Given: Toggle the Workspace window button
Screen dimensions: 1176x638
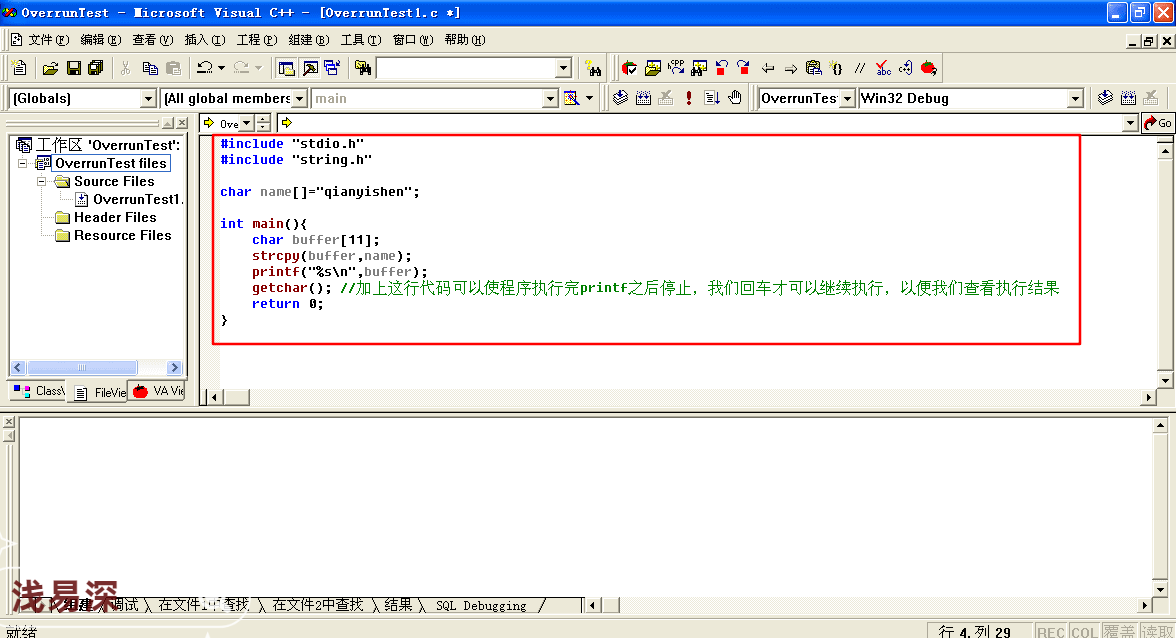Looking at the screenshot, I should coord(286,68).
